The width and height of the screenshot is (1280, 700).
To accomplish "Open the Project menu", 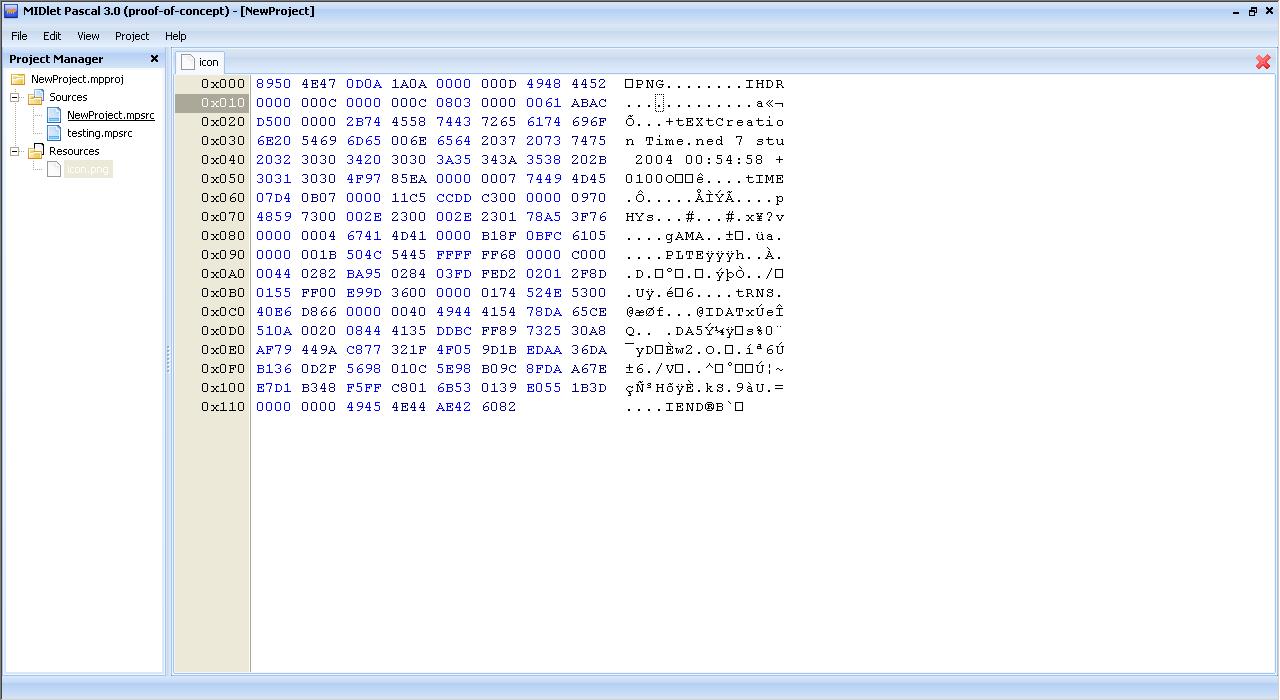I will [x=132, y=36].
